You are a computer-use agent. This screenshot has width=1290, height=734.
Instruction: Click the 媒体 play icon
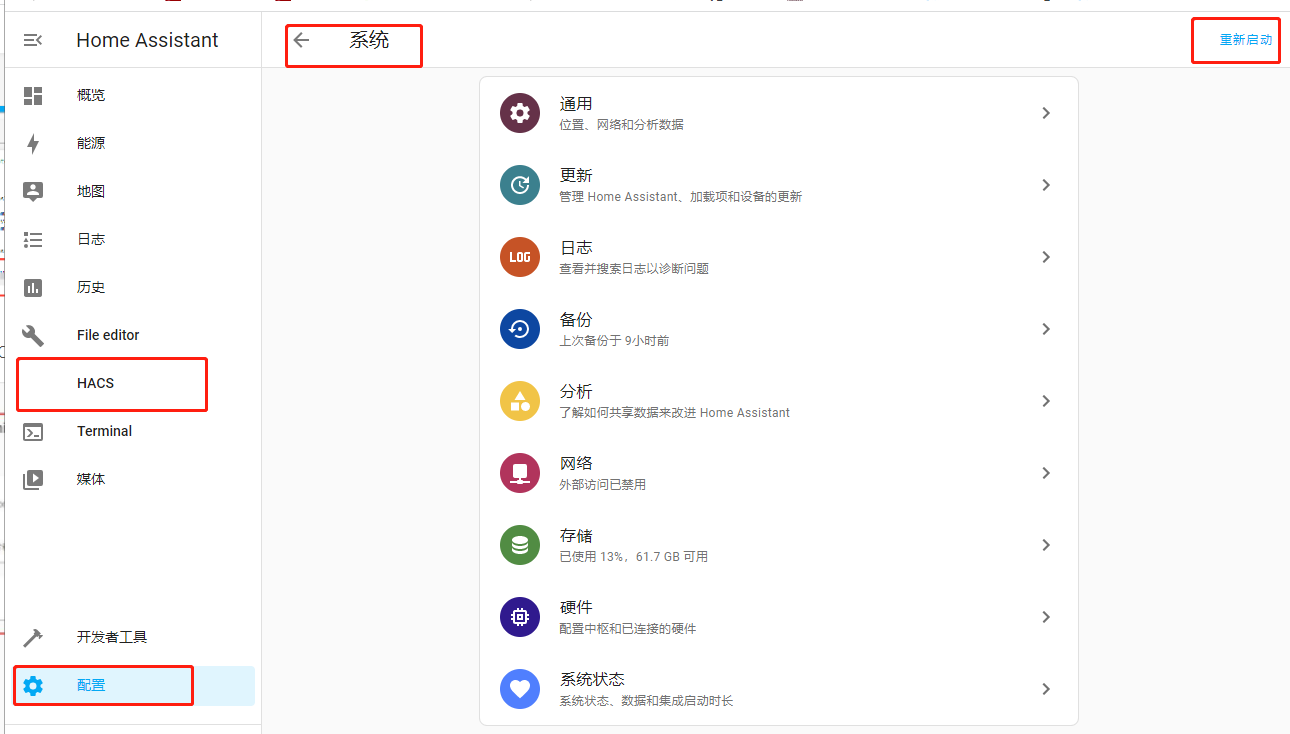click(x=33, y=479)
